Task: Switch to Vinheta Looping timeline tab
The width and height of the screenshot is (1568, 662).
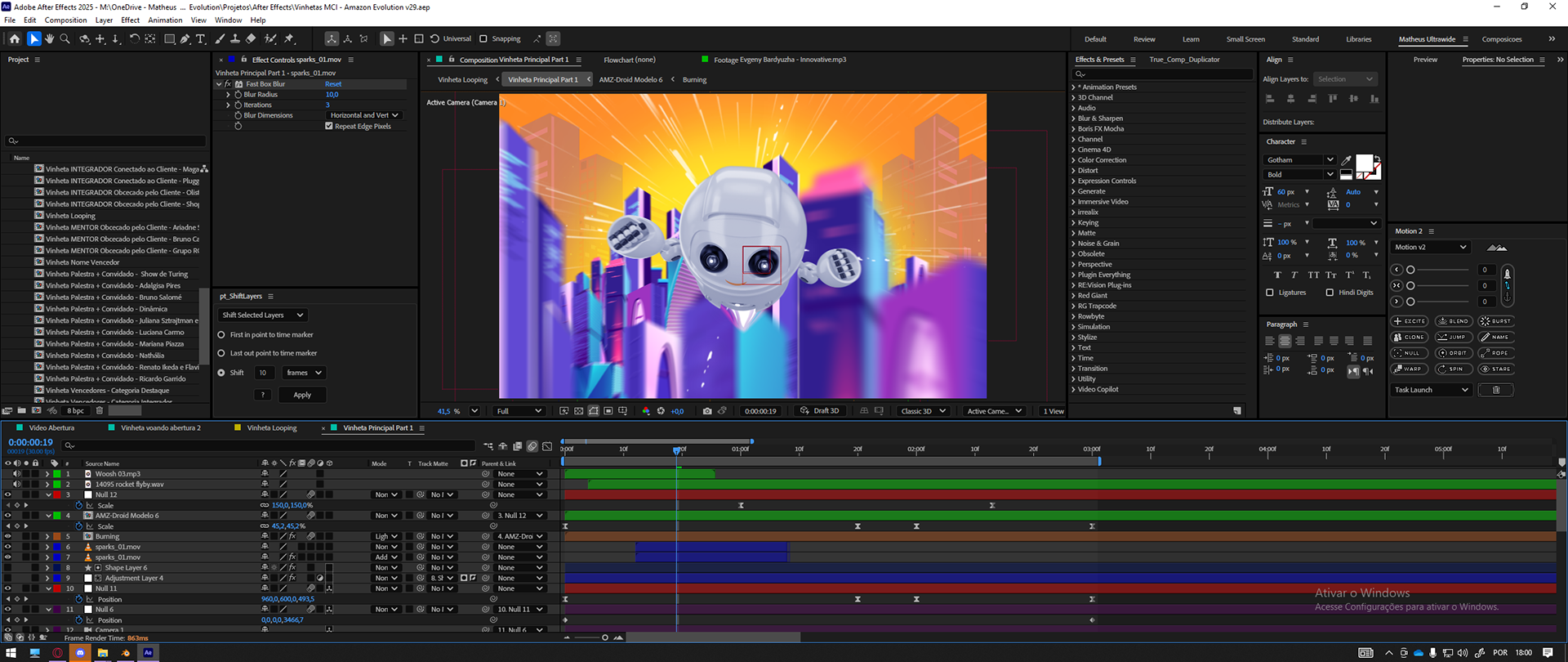Action: pos(272,427)
